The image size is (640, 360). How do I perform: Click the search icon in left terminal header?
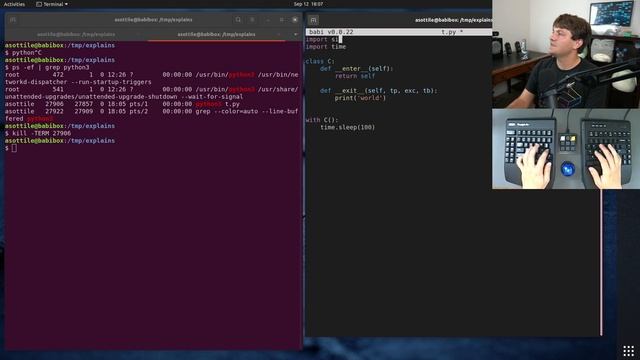point(238,20)
